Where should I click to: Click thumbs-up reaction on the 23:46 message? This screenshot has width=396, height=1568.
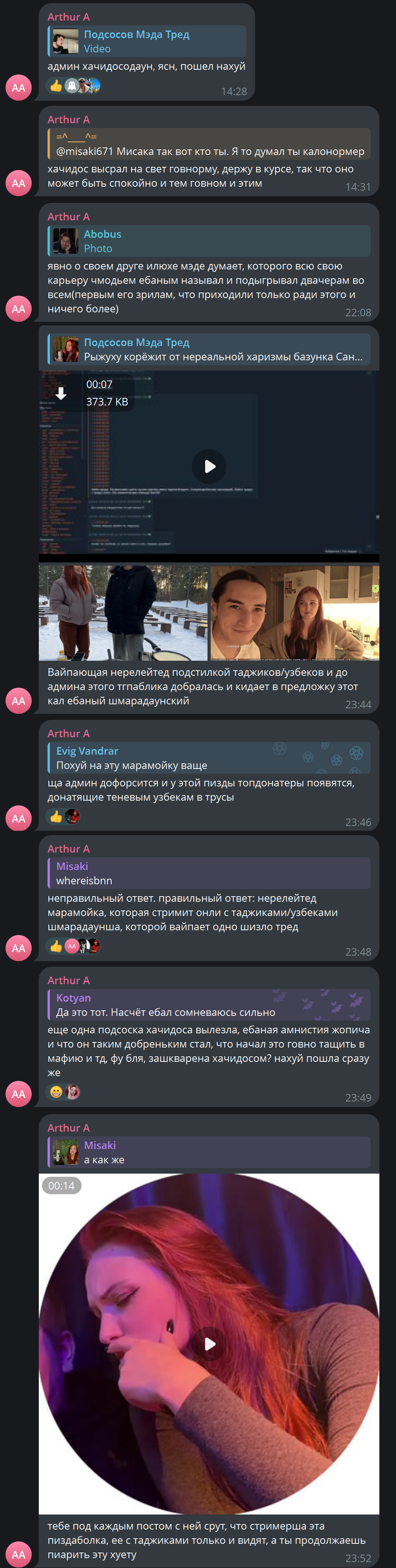tap(57, 816)
